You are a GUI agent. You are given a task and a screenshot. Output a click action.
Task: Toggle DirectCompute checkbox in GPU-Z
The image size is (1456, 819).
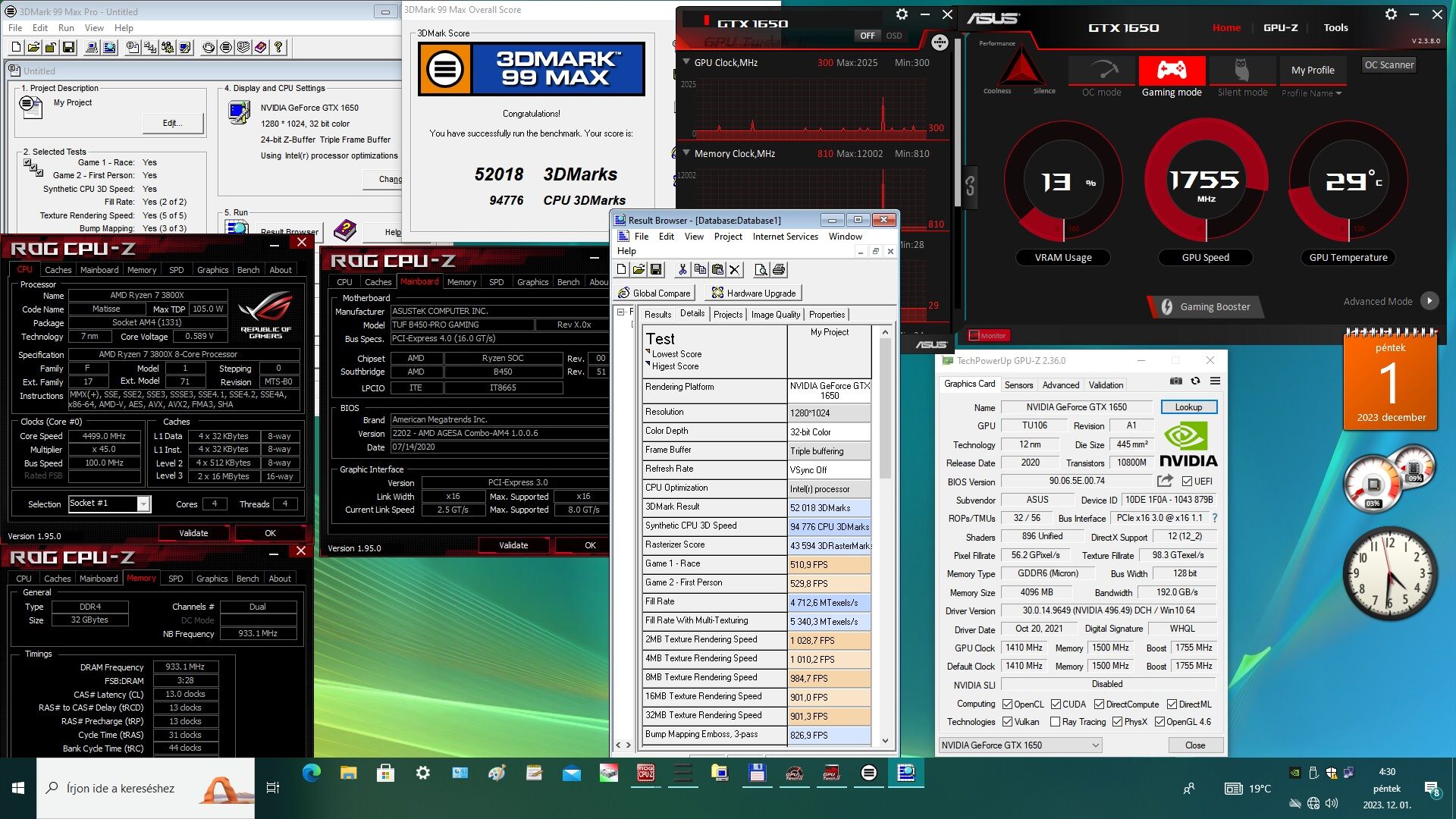tap(1099, 704)
